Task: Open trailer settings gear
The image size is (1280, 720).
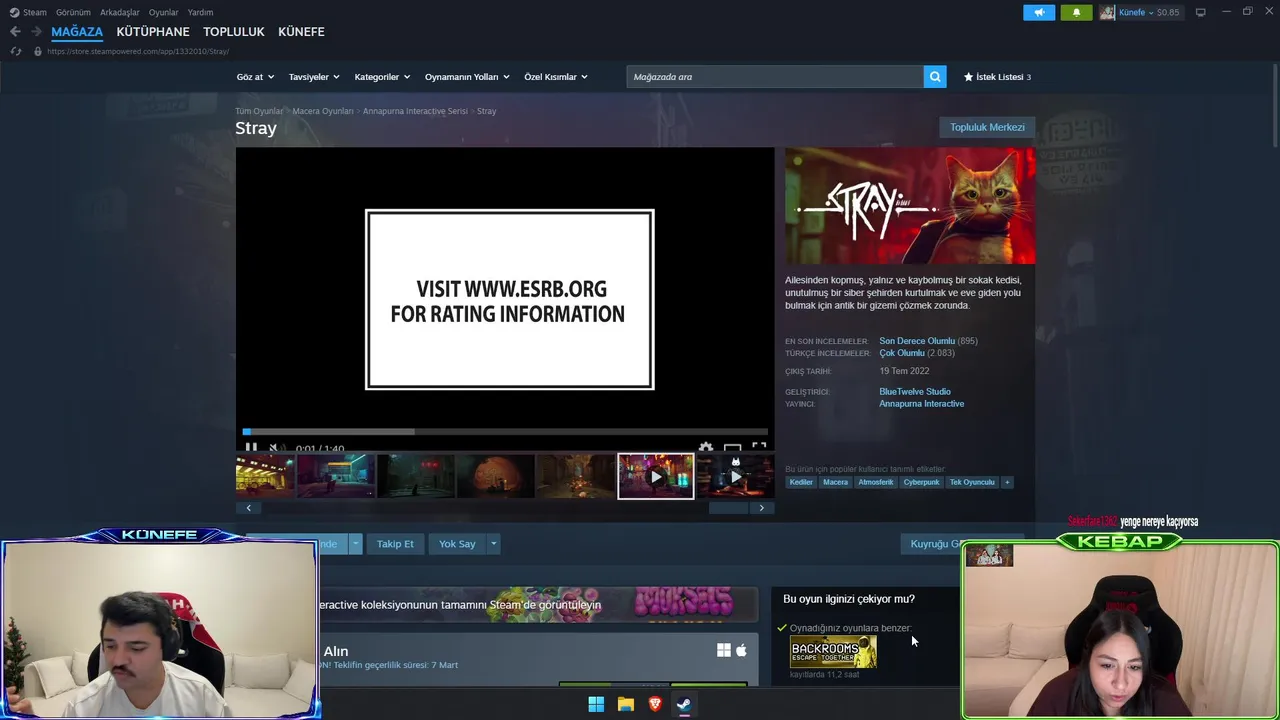Action: pyautogui.click(x=706, y=447)
